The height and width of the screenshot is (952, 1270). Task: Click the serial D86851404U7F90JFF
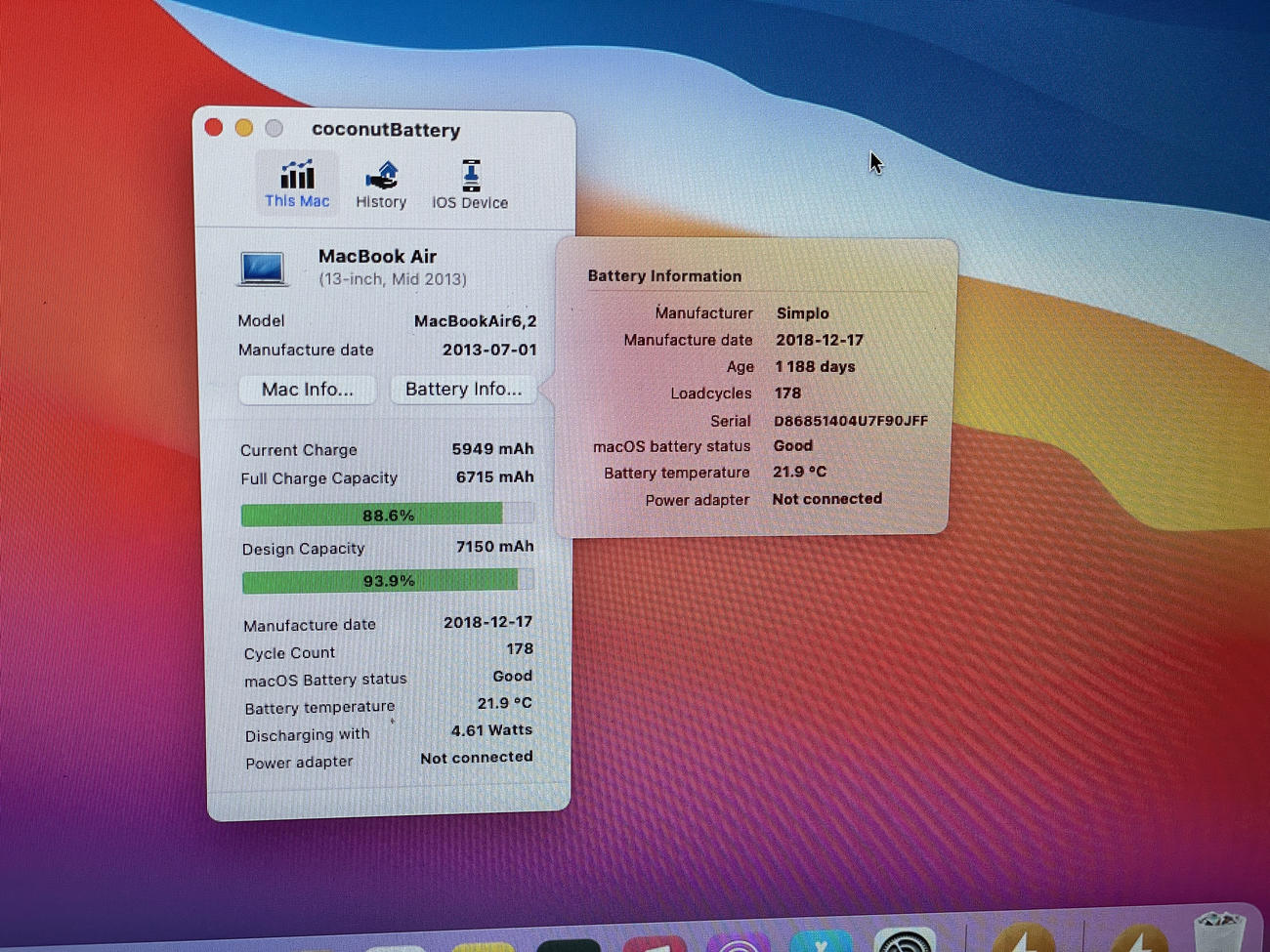pos(850,421)
